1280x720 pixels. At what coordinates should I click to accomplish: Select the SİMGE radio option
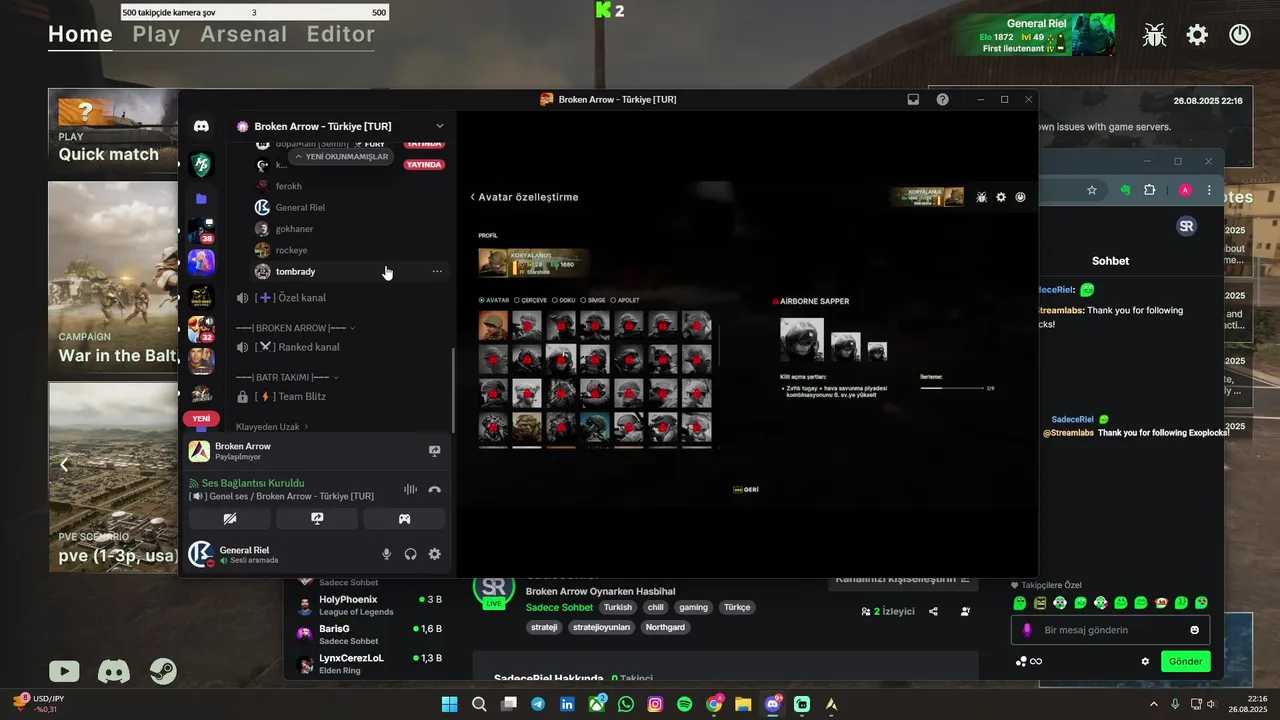click(x=593, y=300)
